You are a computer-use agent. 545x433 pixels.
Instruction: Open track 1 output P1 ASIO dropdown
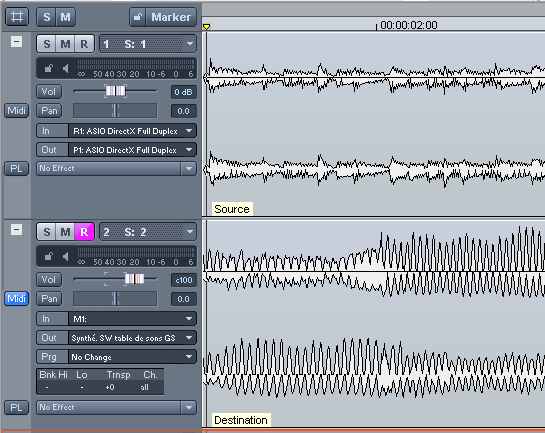(x=132, y=150)
